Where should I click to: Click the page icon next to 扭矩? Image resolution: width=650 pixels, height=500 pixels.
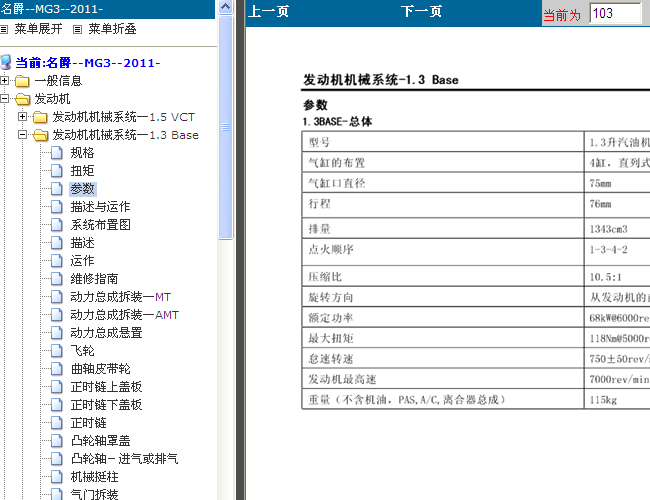(57, 171)
